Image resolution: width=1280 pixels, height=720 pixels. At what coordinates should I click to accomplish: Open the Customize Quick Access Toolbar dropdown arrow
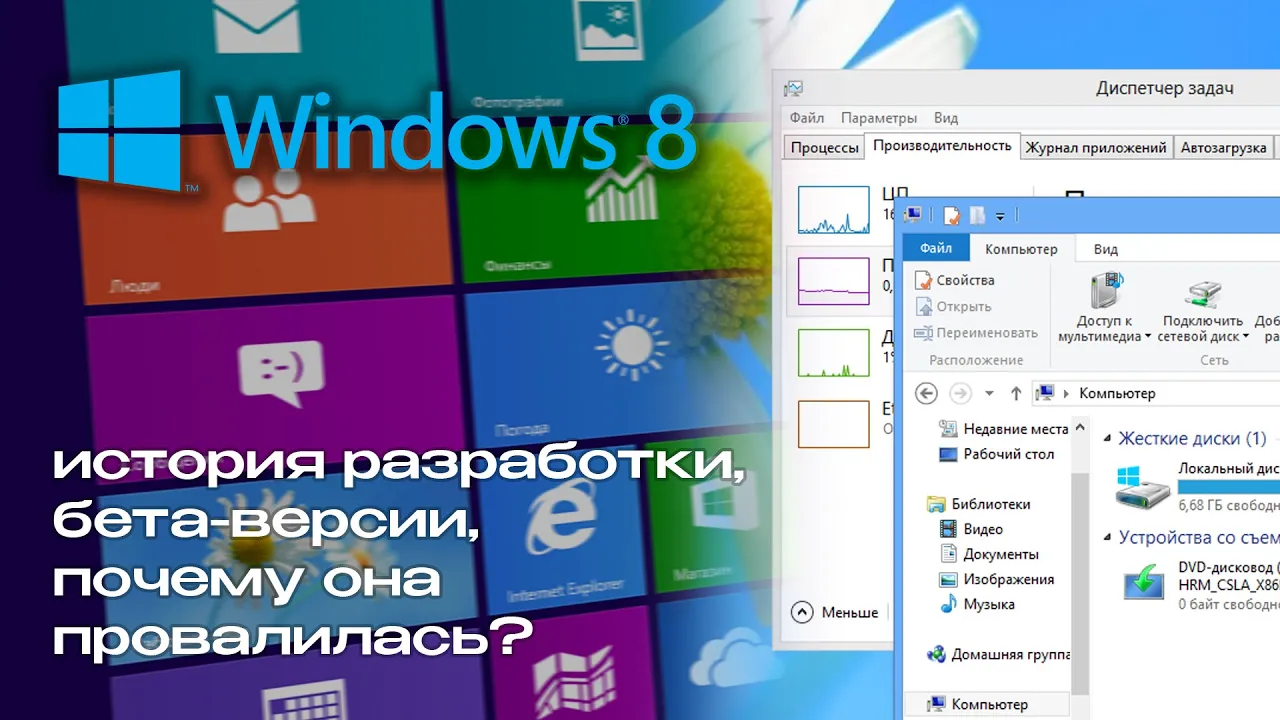pos(1000,216)
